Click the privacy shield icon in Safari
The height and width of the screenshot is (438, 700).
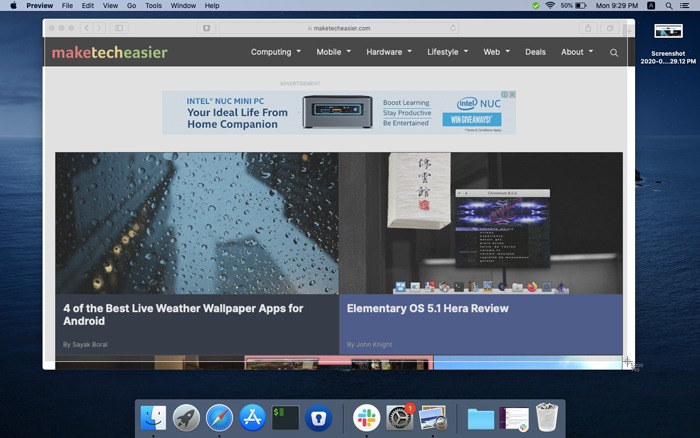pyautogui.click(x=206, y=28)
